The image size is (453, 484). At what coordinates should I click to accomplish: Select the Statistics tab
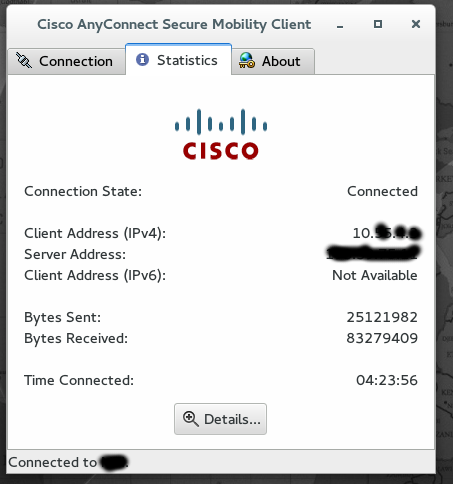178,59
